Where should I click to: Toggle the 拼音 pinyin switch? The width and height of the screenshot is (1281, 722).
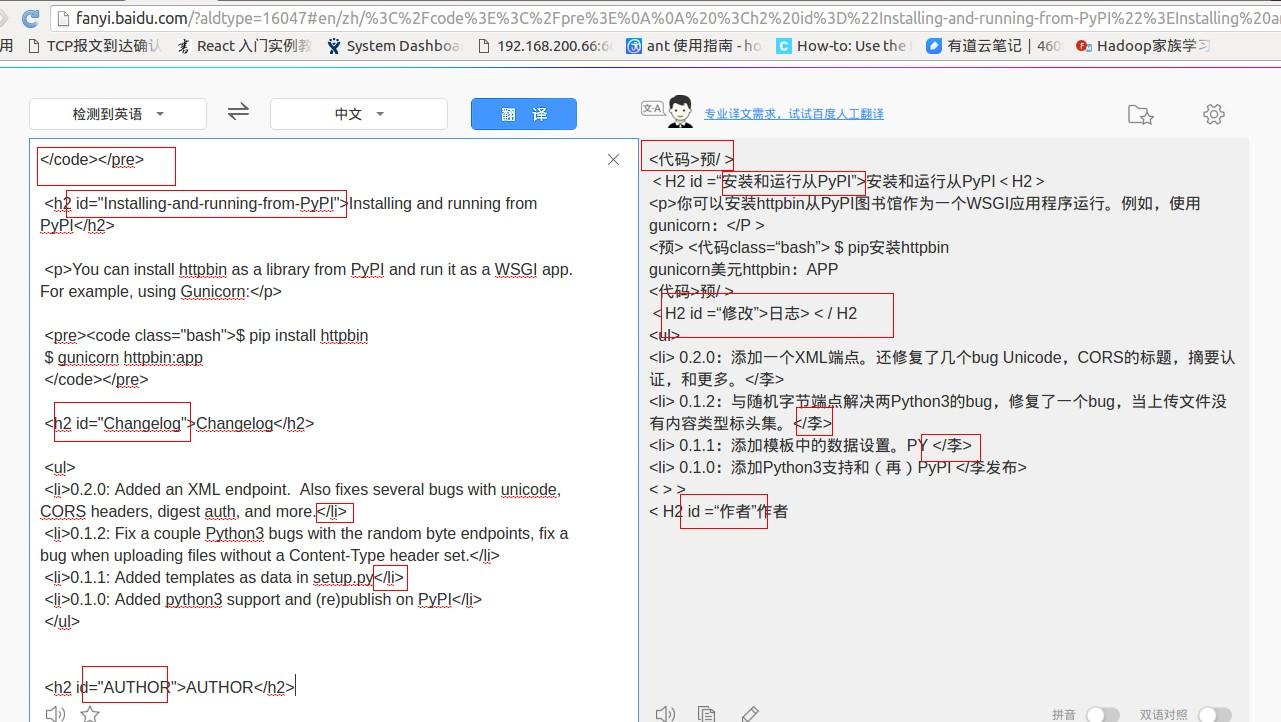tap(1103, 714)
